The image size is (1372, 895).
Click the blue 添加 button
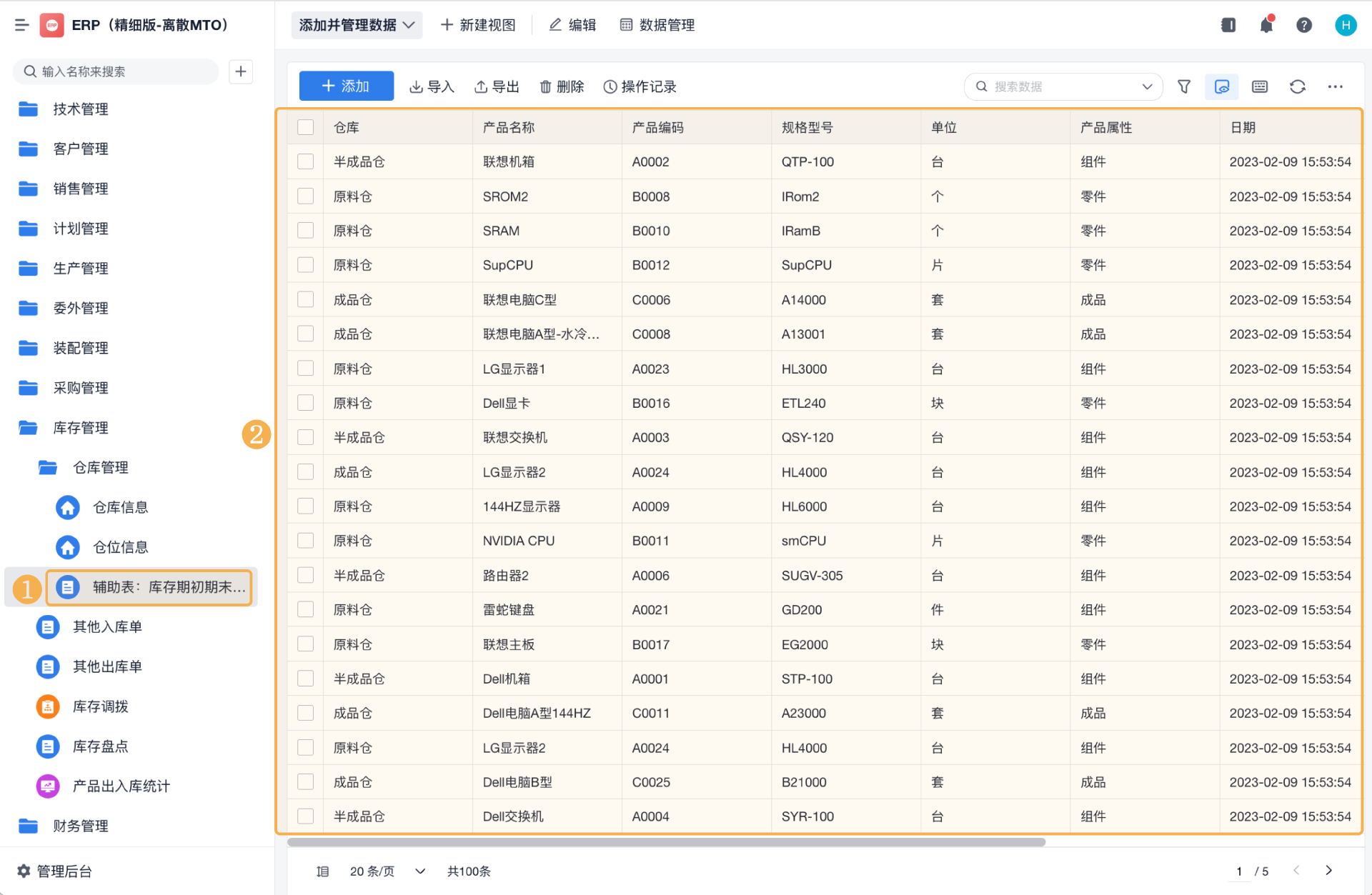click(346, 86)
